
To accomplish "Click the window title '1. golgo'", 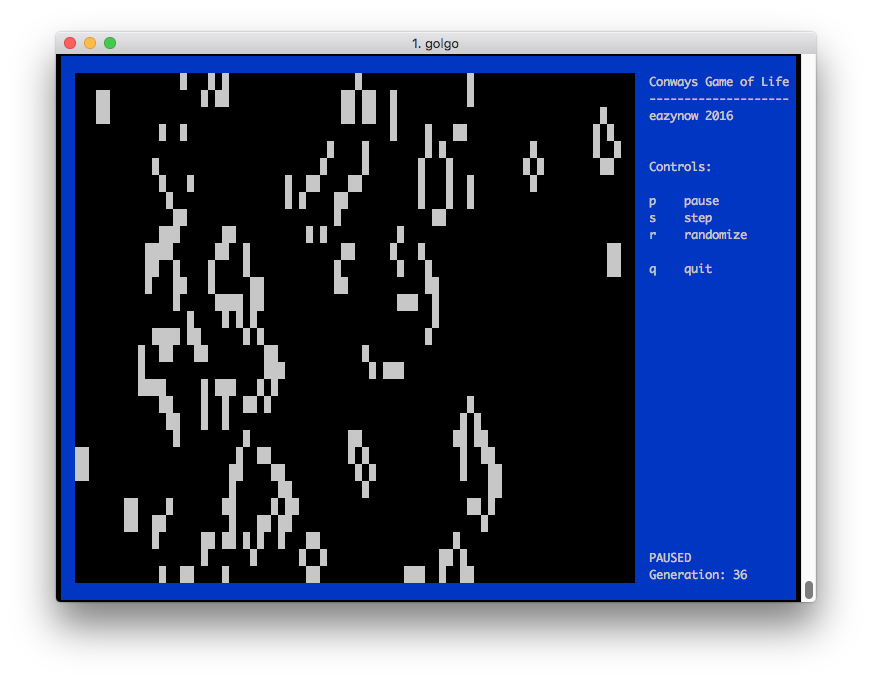I will (x=435, y=43).
